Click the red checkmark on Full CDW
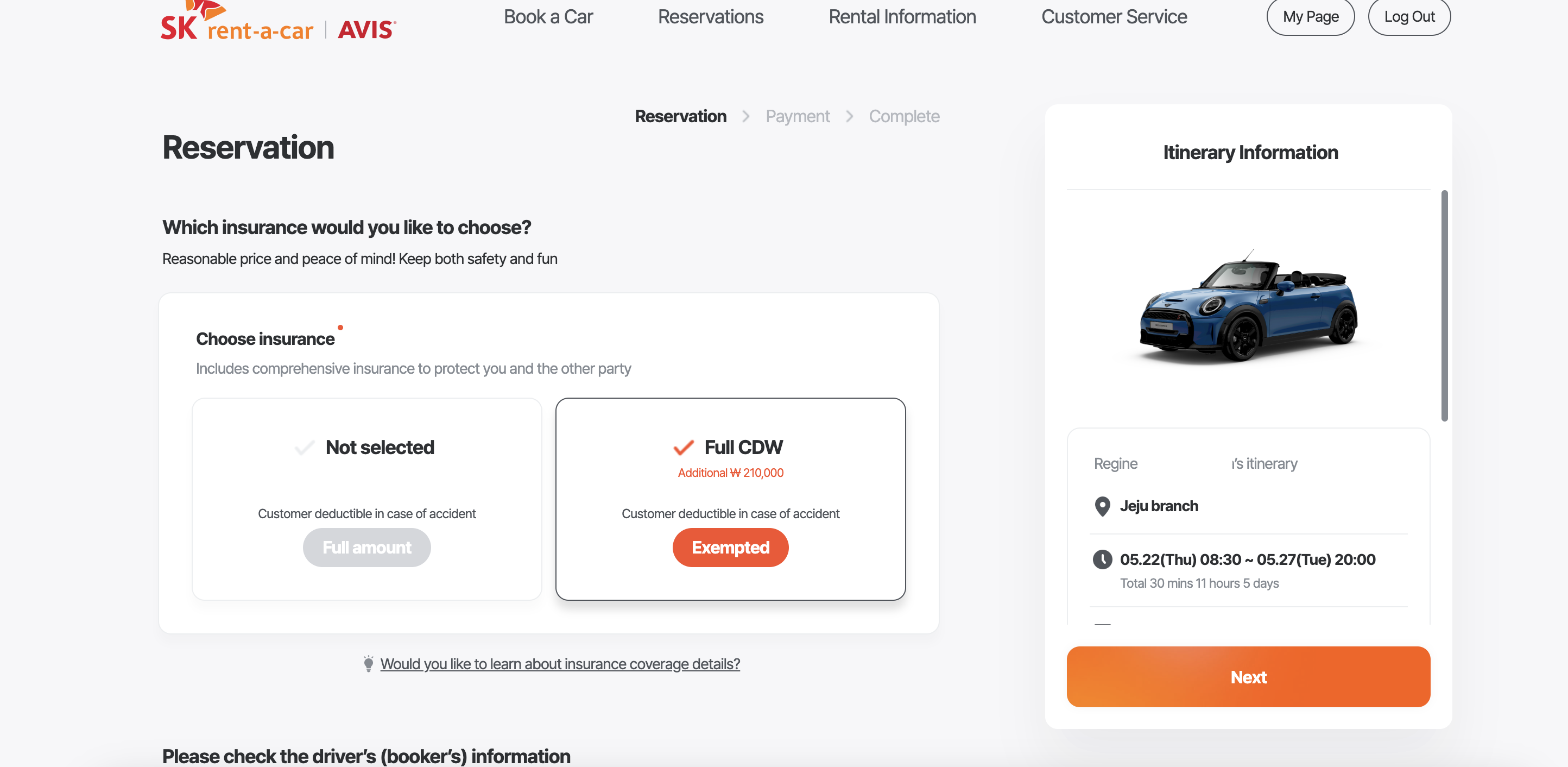Viewport: 1568px width, 767px height. pyautogui.click(x=684, y=448)
